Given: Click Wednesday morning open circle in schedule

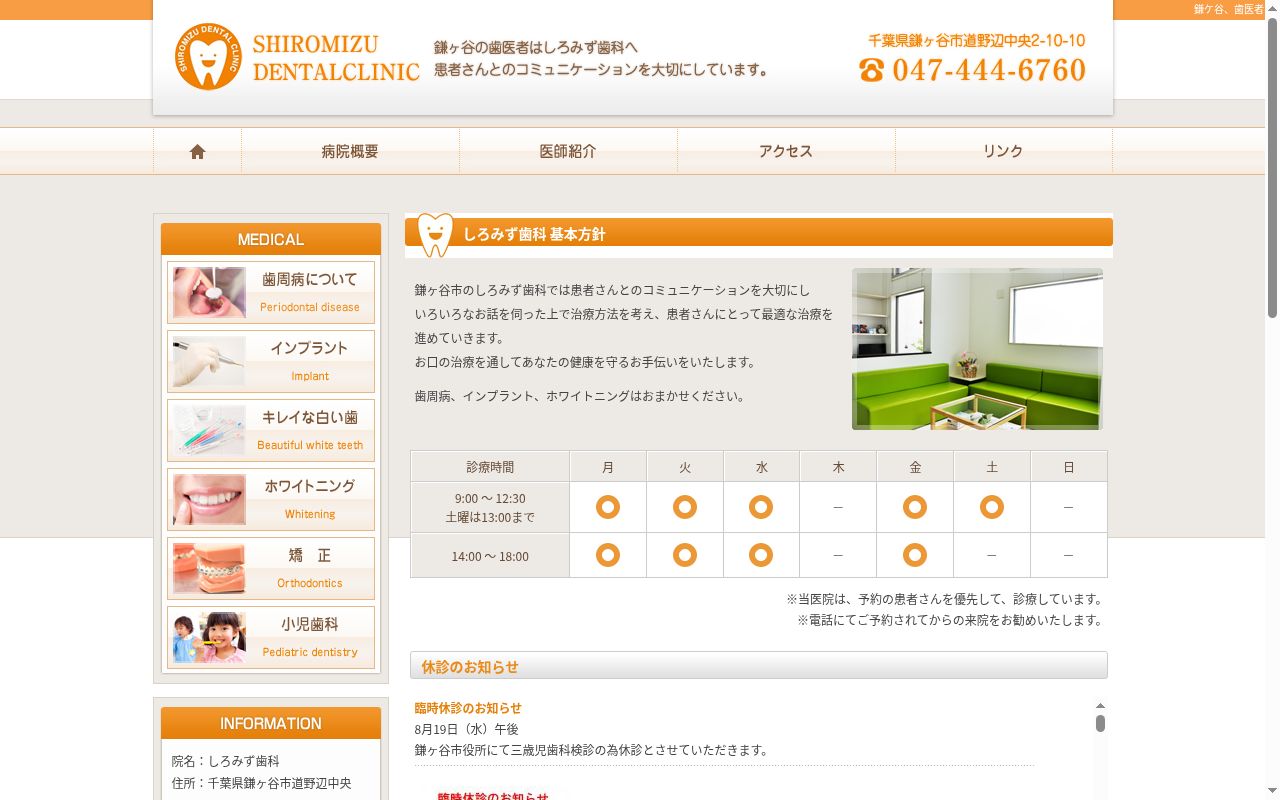Looking at the screenshot, I should (761, 507).
